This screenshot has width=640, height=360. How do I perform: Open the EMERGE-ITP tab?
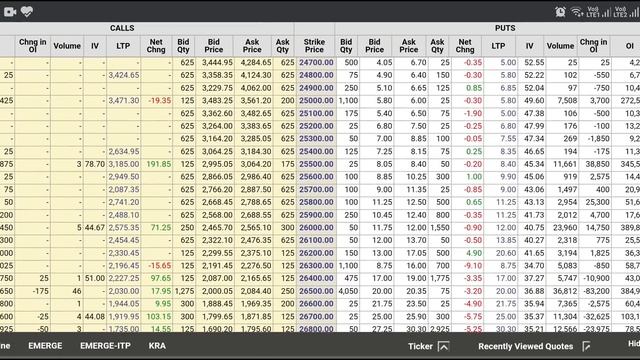(105, 346)
